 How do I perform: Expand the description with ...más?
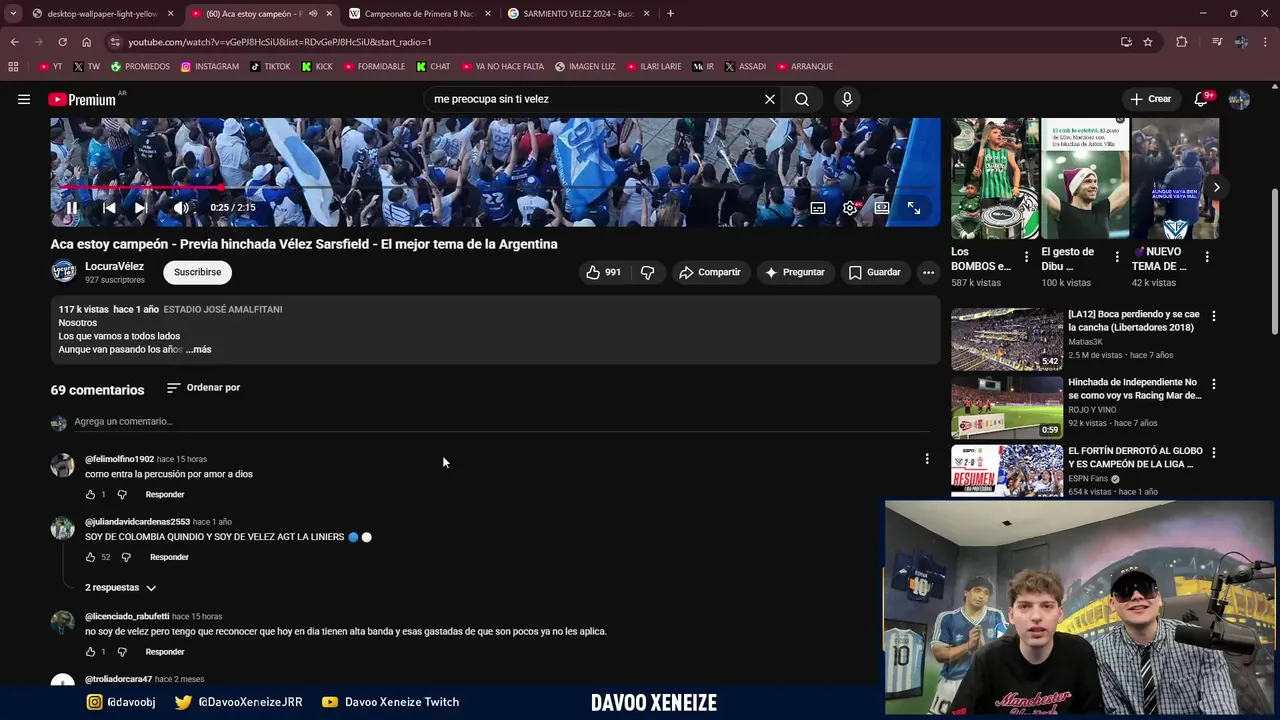(x=198, y=350)
